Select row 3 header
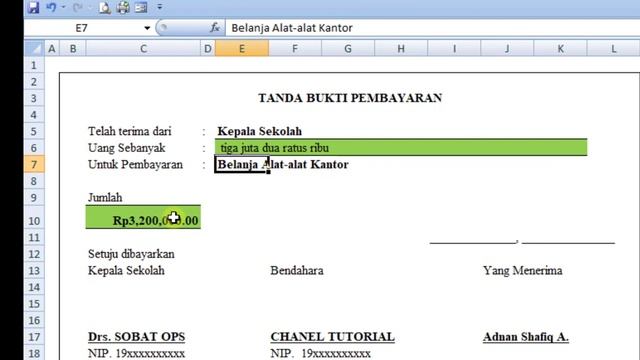 [34, 98]
